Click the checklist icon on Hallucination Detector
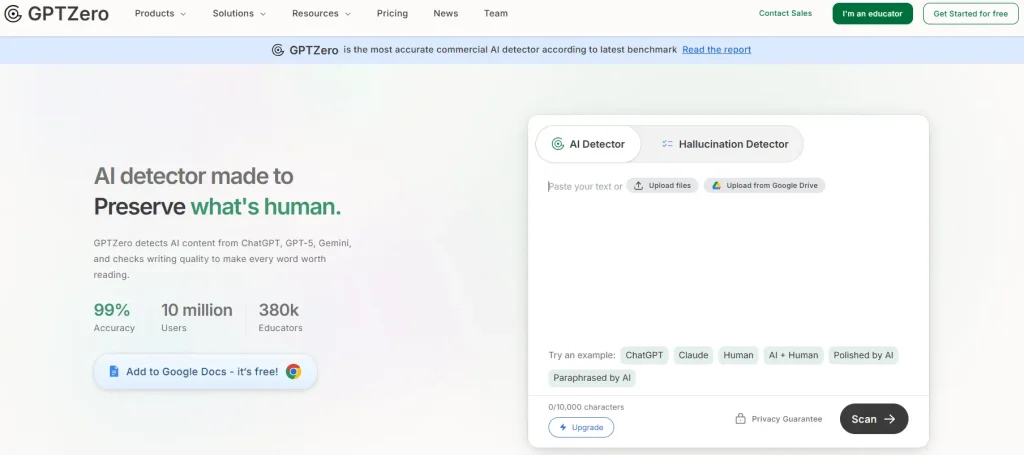The width and height of the screenshot is (1024, 455). coord(667,144)
